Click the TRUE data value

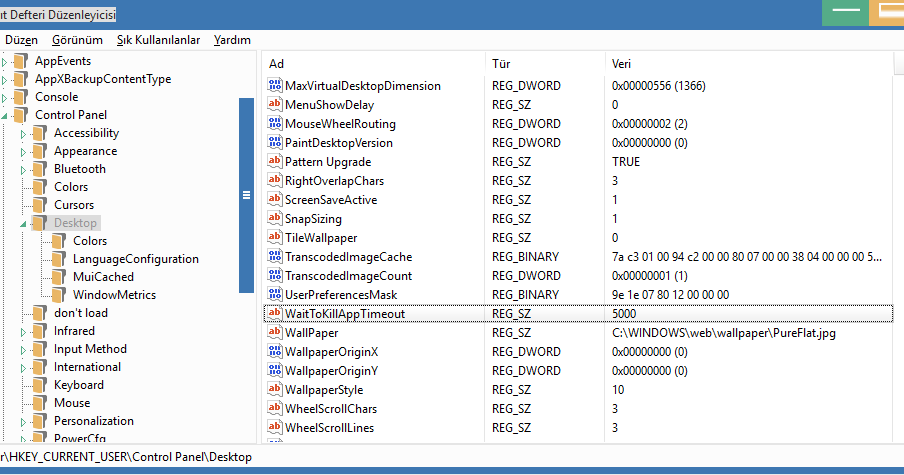coord(626,161)
